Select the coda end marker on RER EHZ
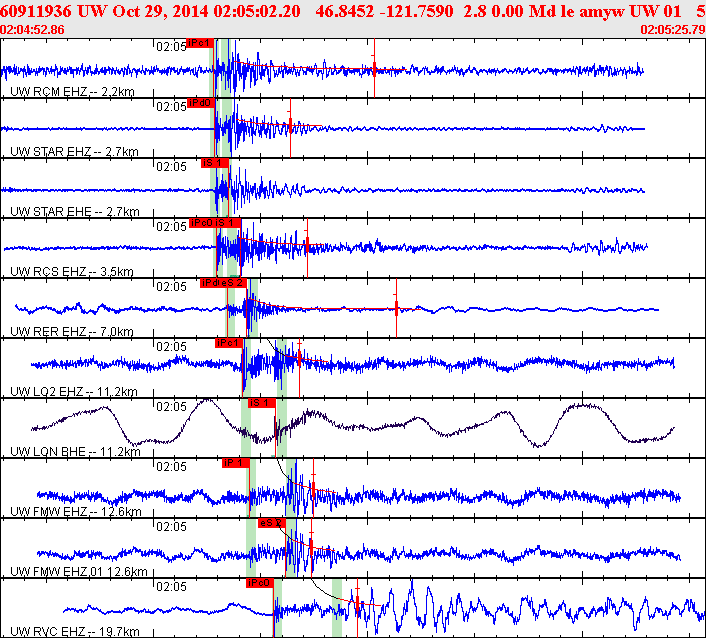Viewport: 706px width, 638px height. coord(396,308)
